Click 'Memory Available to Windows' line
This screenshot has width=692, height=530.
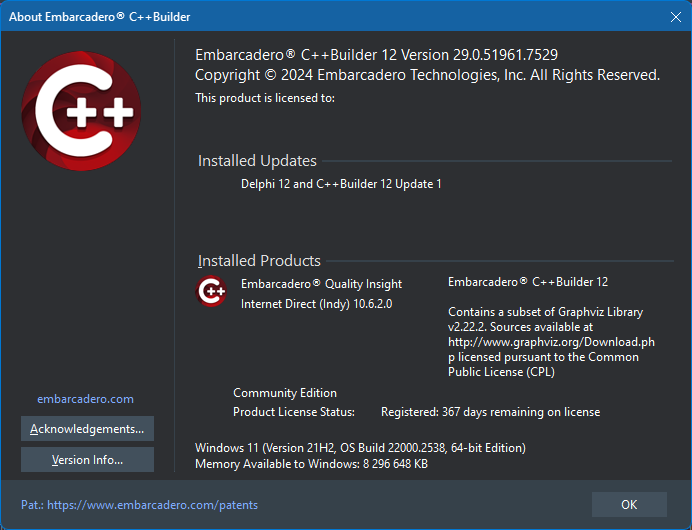(x=311, y=464)
